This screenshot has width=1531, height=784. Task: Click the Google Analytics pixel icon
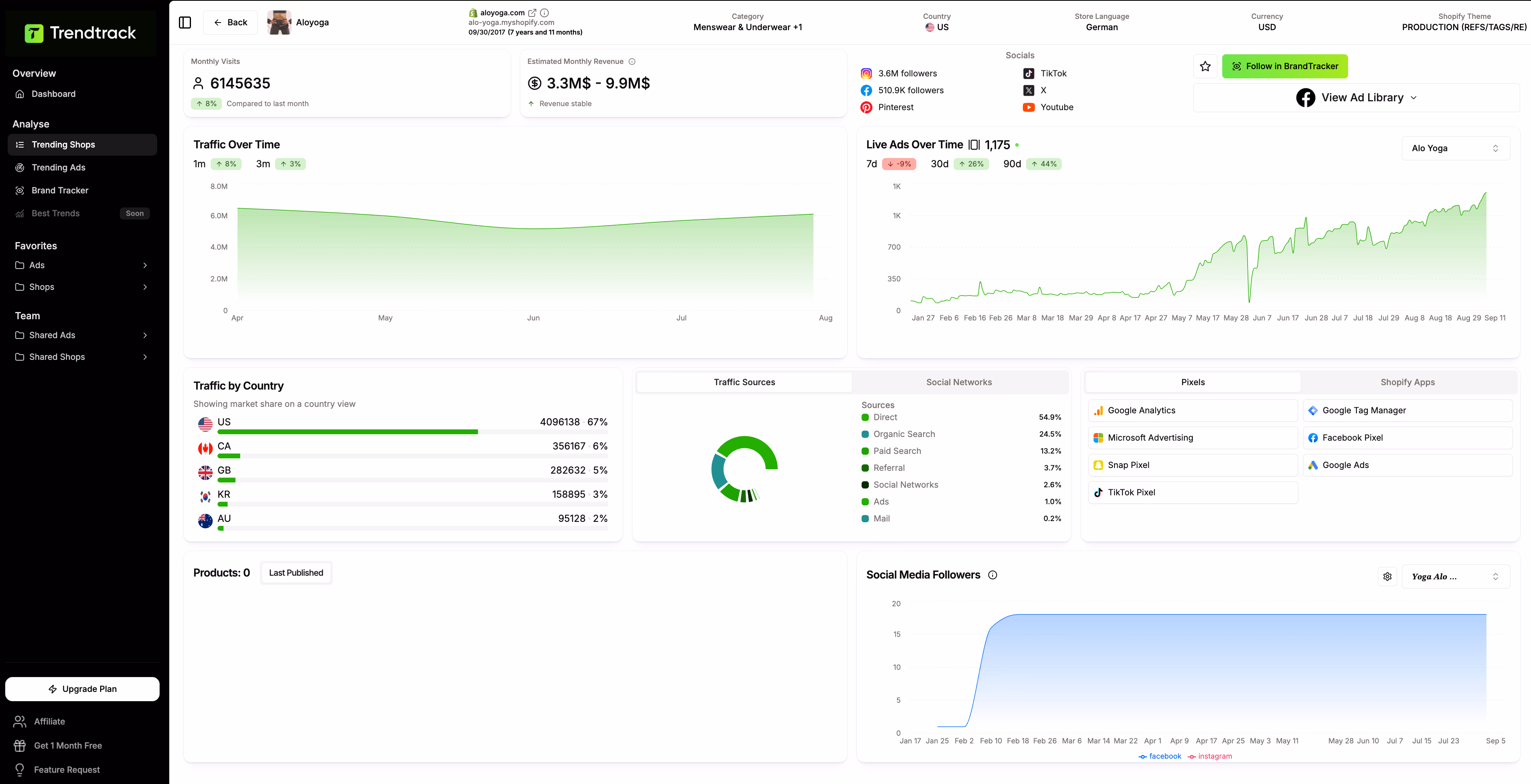tap(1098, 411)
